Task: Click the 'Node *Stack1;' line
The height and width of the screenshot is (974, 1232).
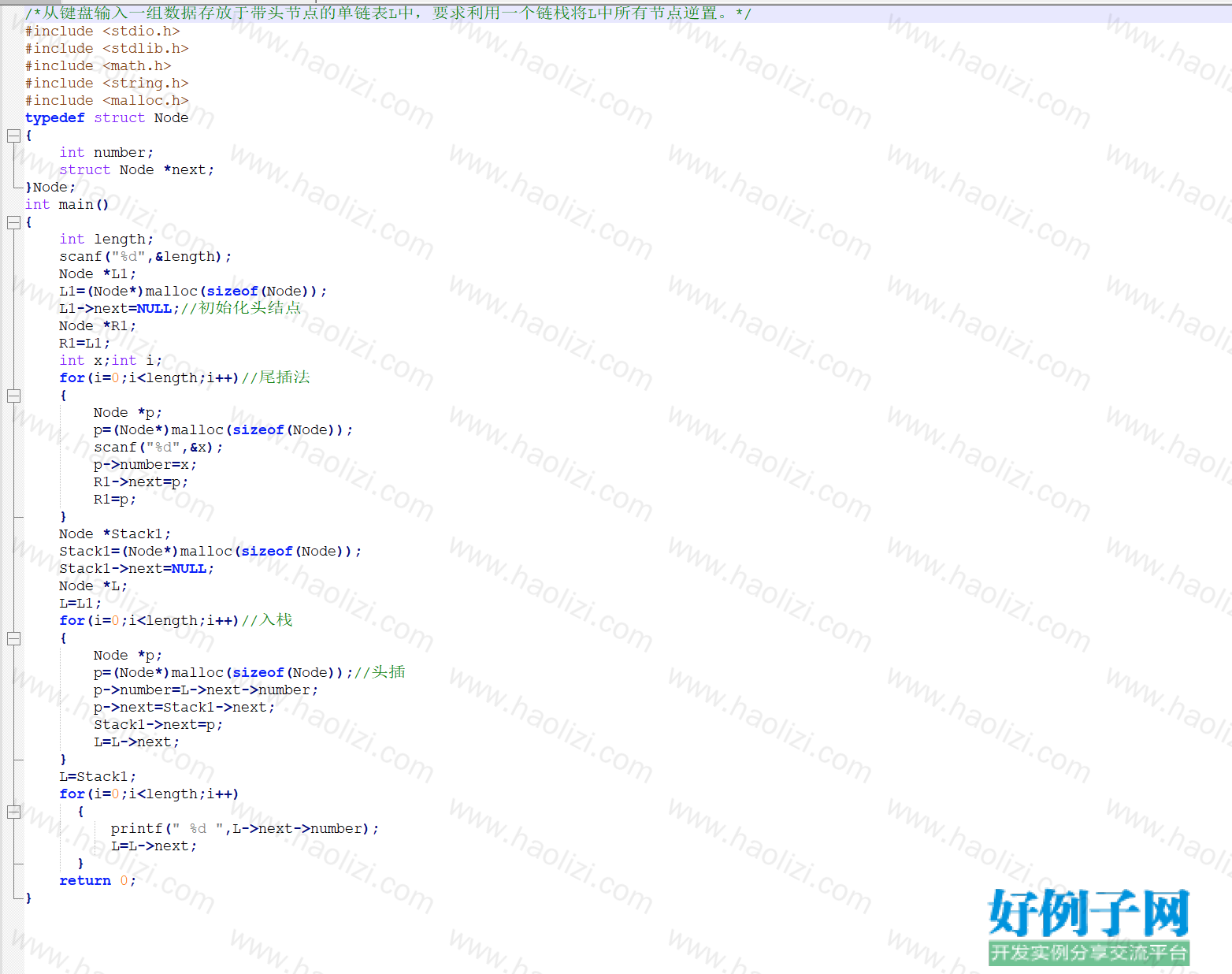Action: pos(115,534)
